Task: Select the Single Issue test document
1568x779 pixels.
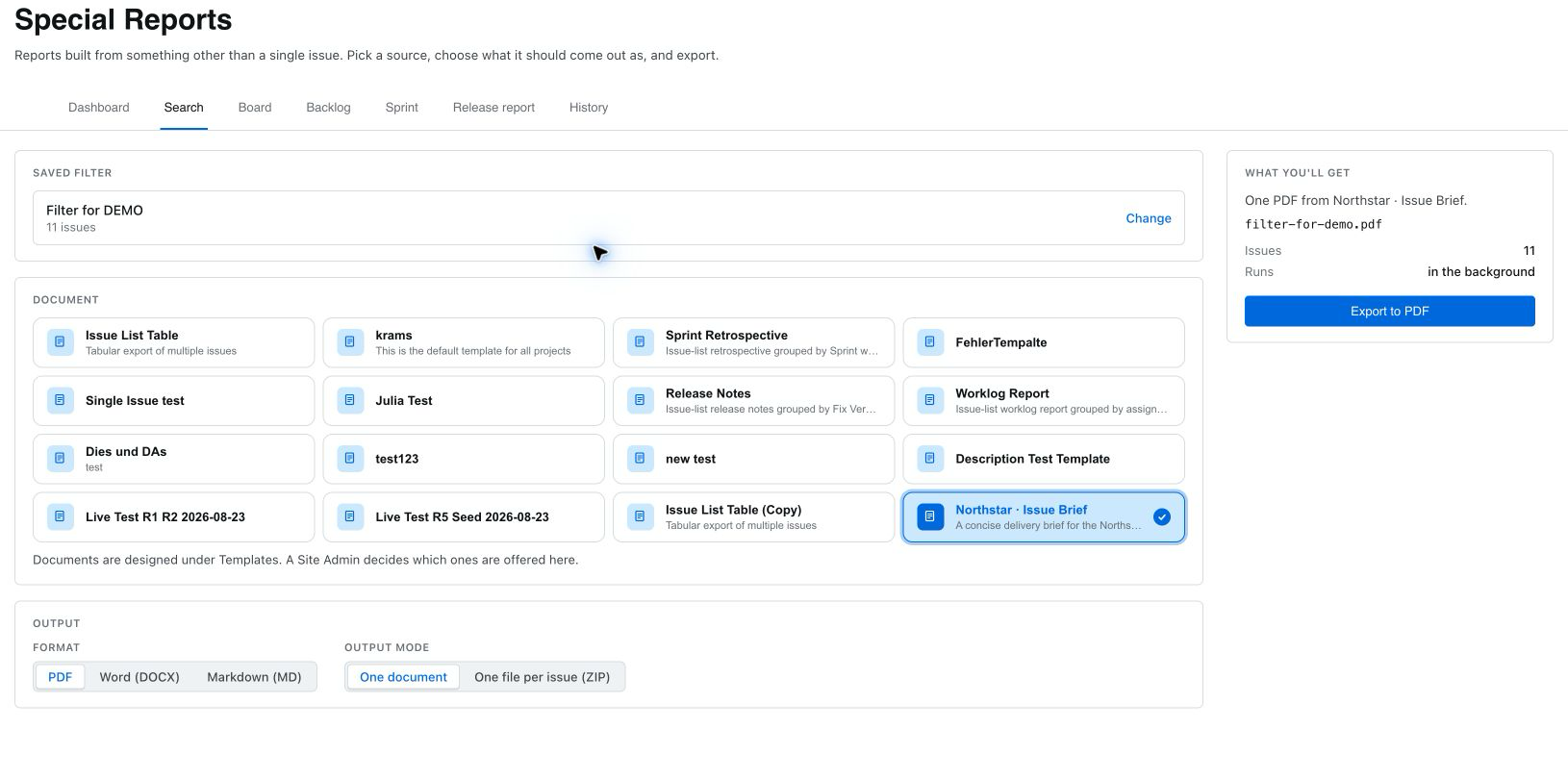Action: pos(173,400)
